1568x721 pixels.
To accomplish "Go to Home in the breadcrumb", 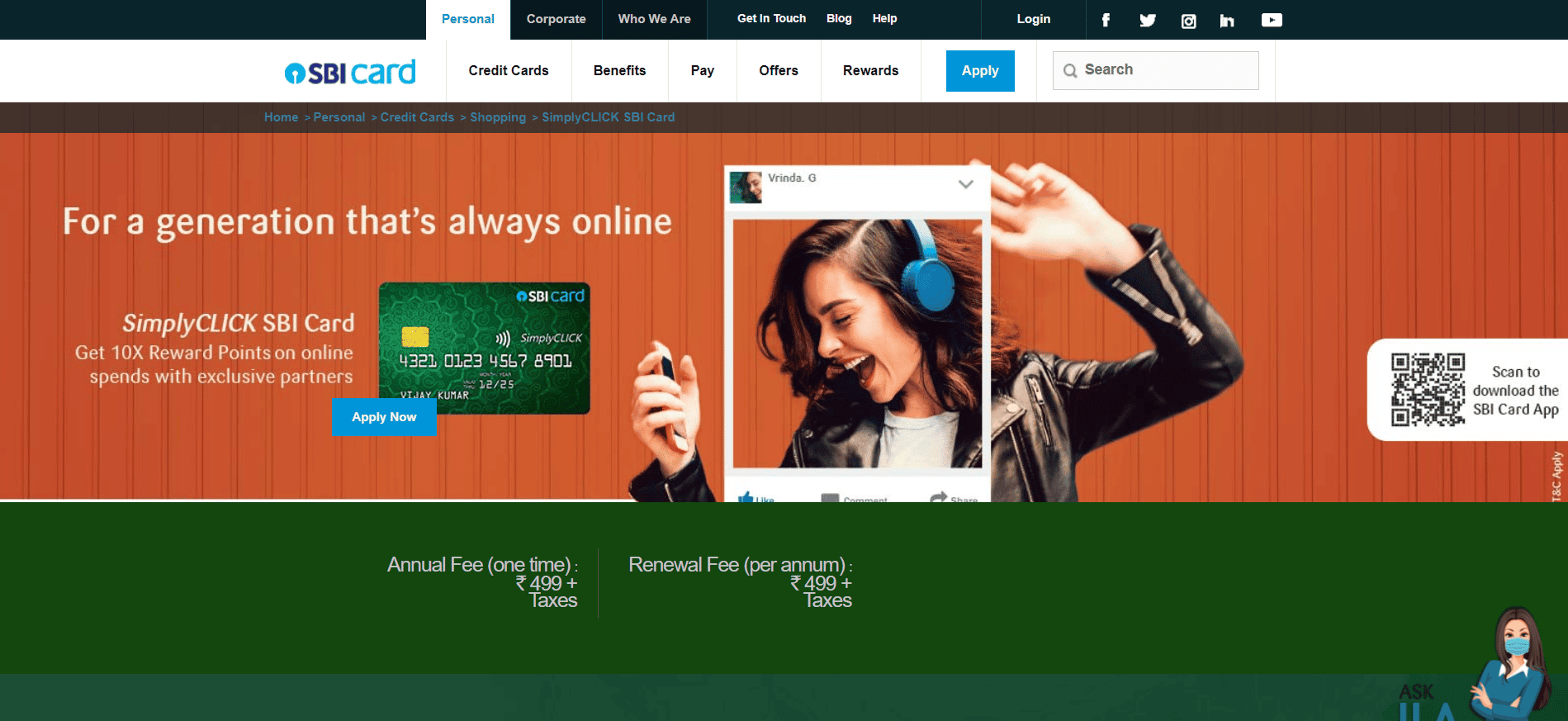I will click(281, 117).
